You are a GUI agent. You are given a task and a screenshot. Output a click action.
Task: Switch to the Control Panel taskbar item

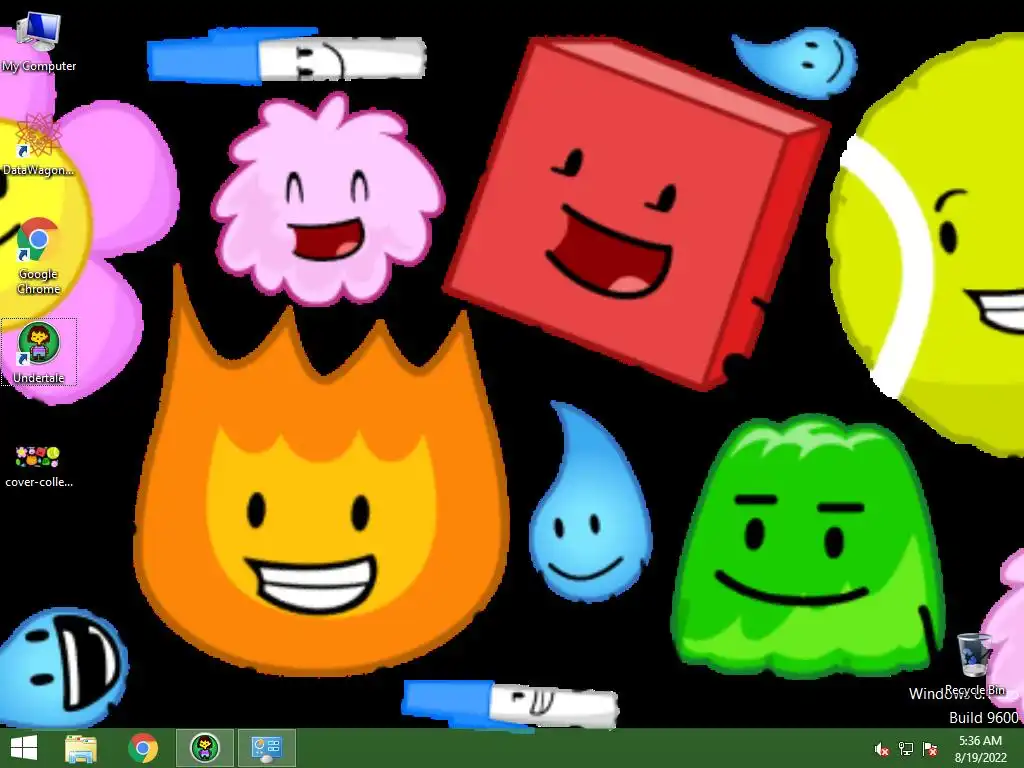pyautogui.click(x=267, y=748)
